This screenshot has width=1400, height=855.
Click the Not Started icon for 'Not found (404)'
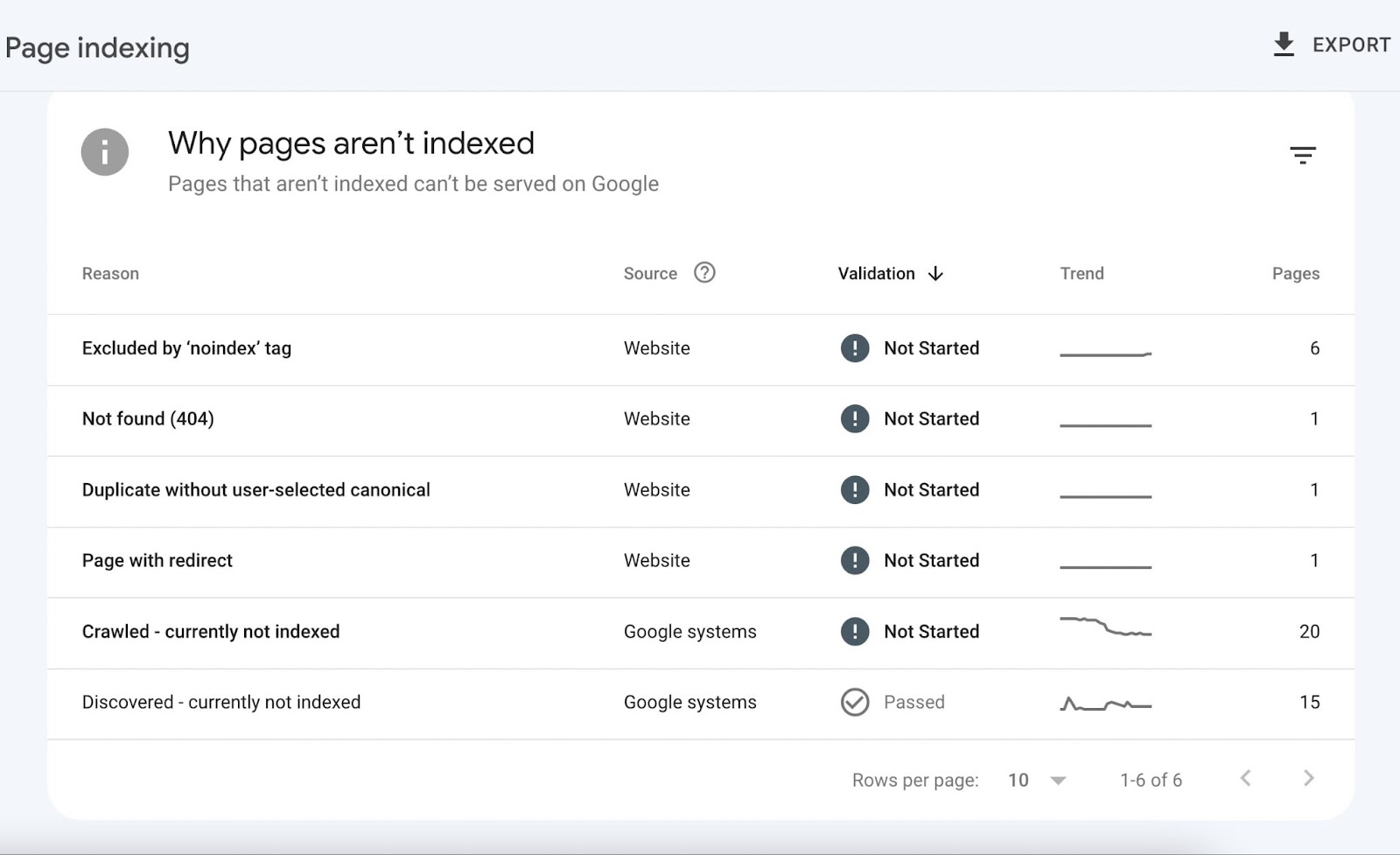tap(855, 419)
